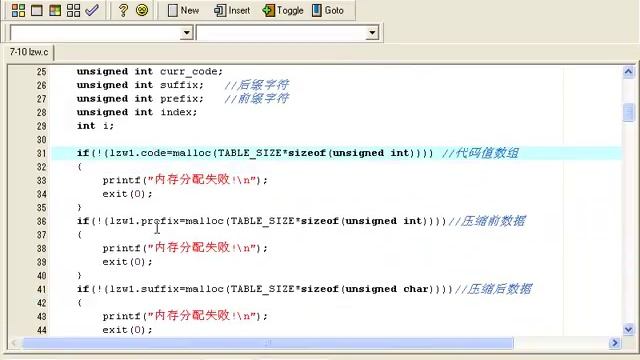The width and height of the screenshot is (640, 360).
Task: Open the second combo box dropdown arrow
Action: tap(372, 33)
